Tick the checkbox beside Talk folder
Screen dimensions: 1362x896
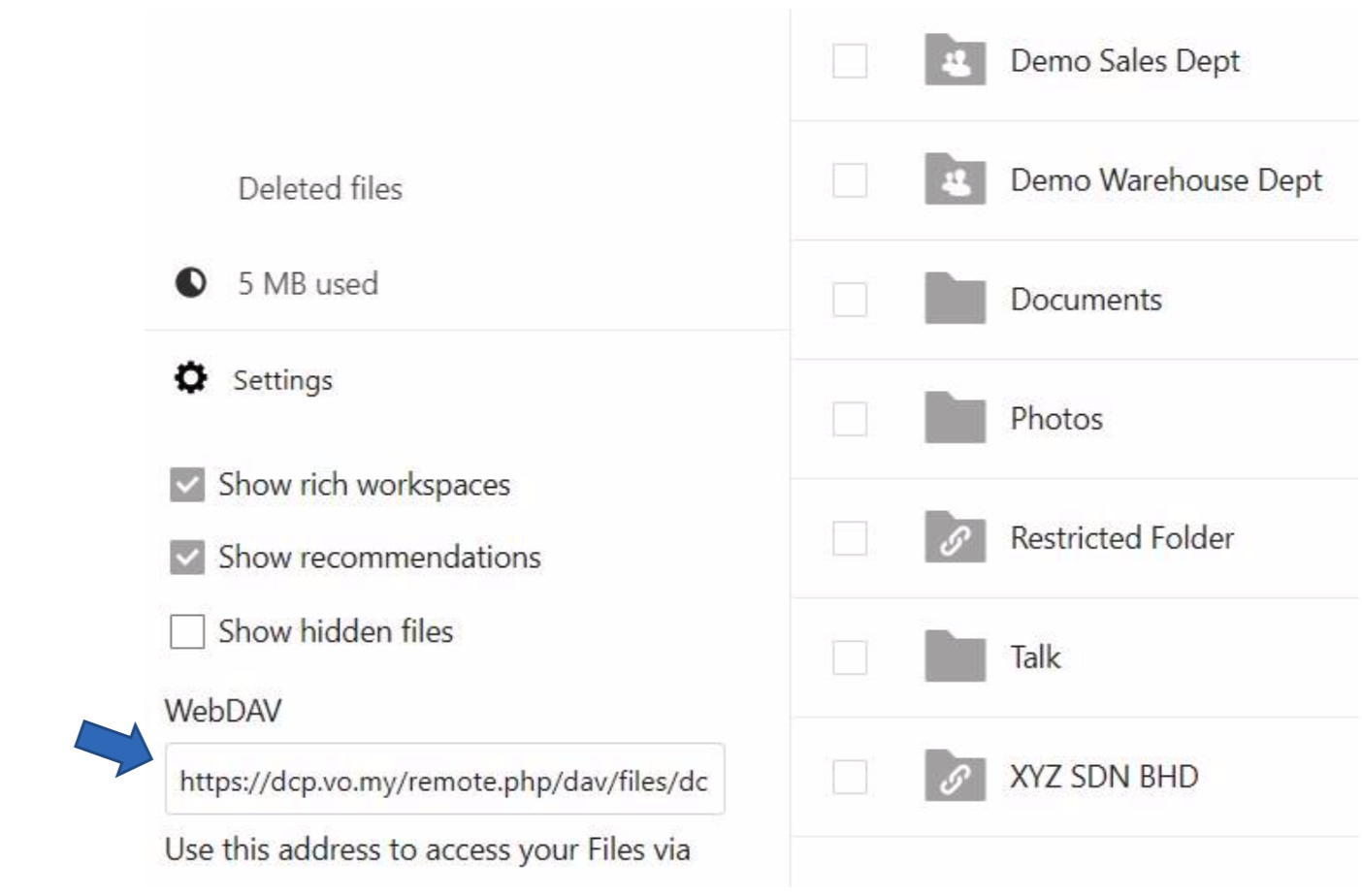pyautogui.click(x=850, y=657)
